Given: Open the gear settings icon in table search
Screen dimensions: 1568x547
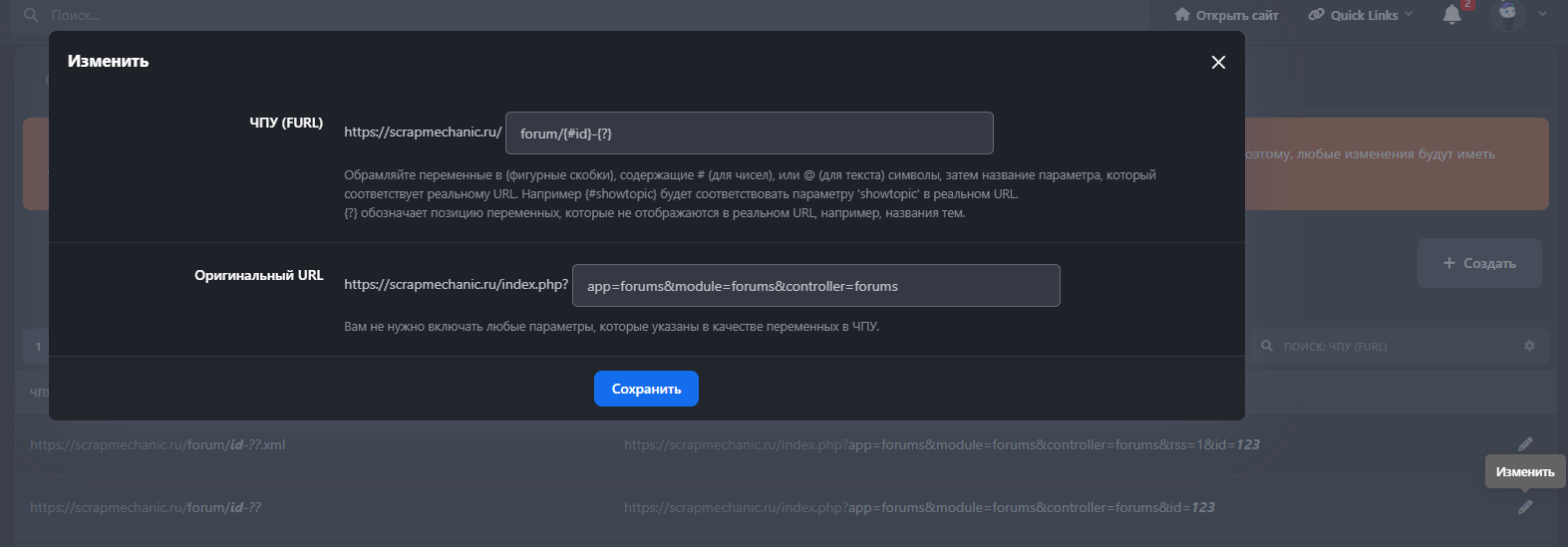Looking at the screenshot, I should click(1529, 346).
